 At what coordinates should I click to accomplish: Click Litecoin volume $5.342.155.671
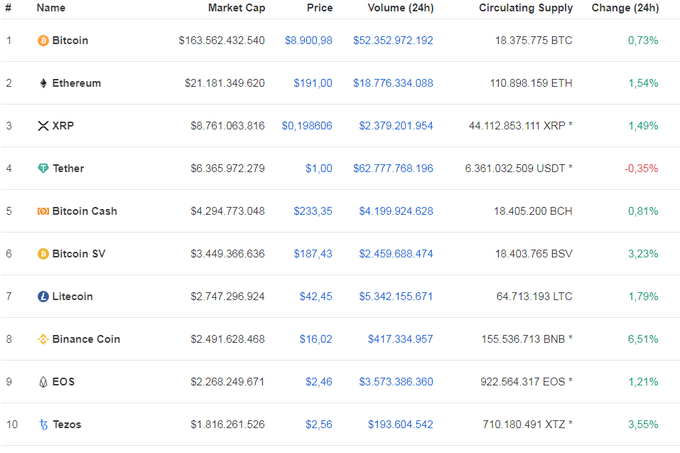click(x=396, y=297)
